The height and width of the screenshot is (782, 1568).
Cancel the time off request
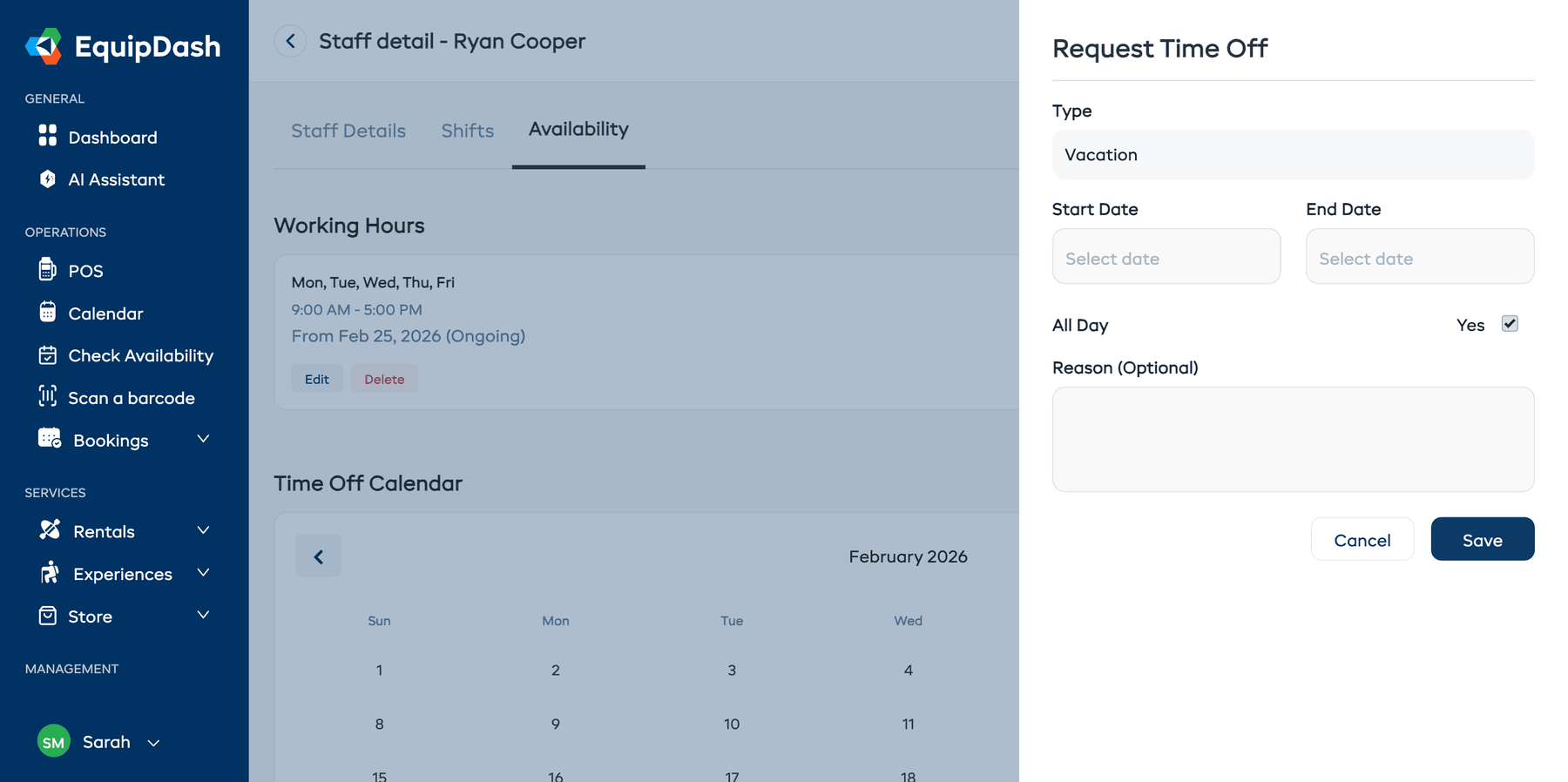[x=1362, y=540]
